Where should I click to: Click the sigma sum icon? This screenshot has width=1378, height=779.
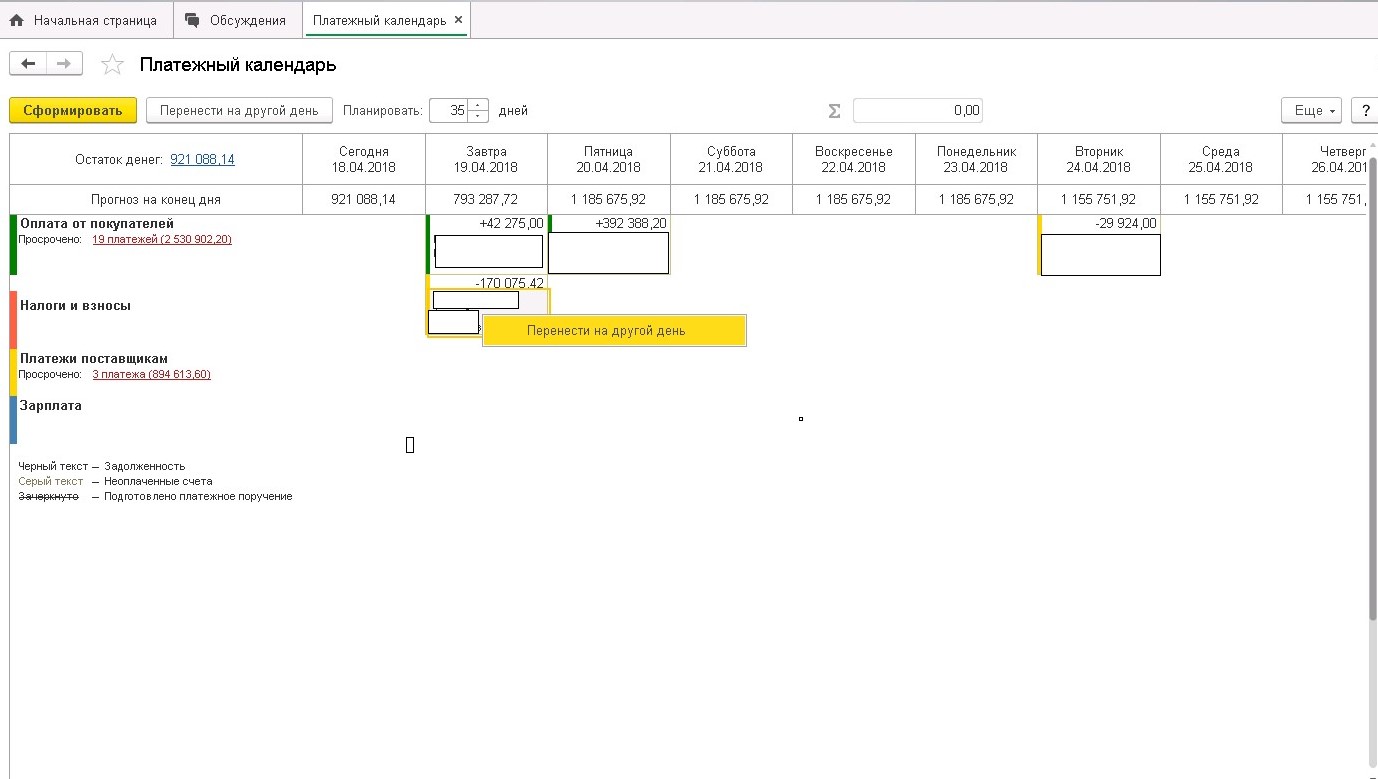coord(834,111)
